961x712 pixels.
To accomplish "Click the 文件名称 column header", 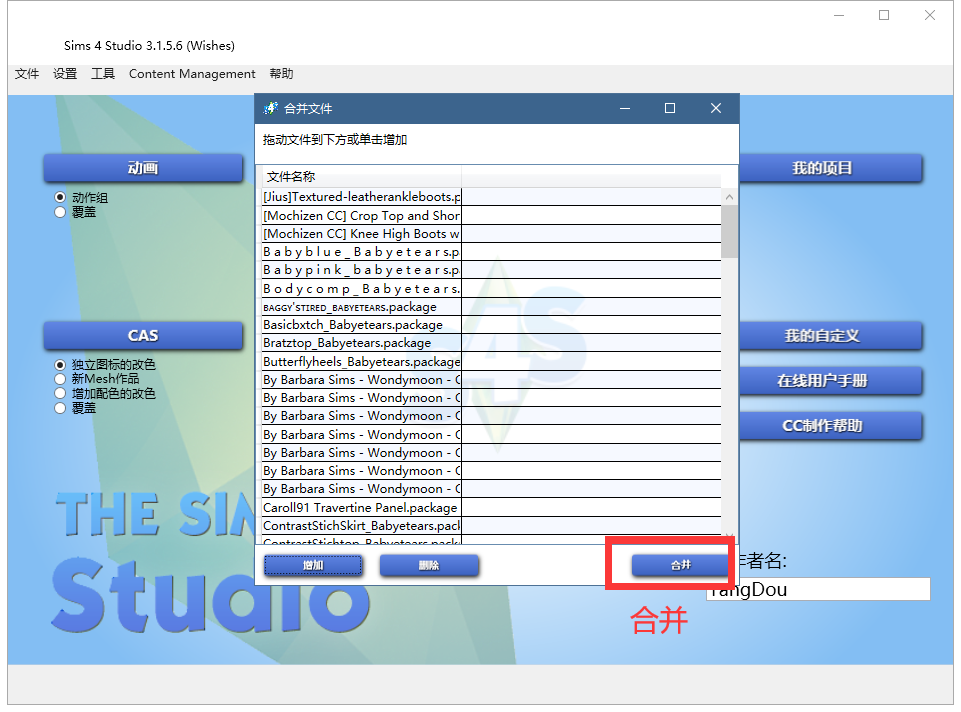I will tap(362, 176).
